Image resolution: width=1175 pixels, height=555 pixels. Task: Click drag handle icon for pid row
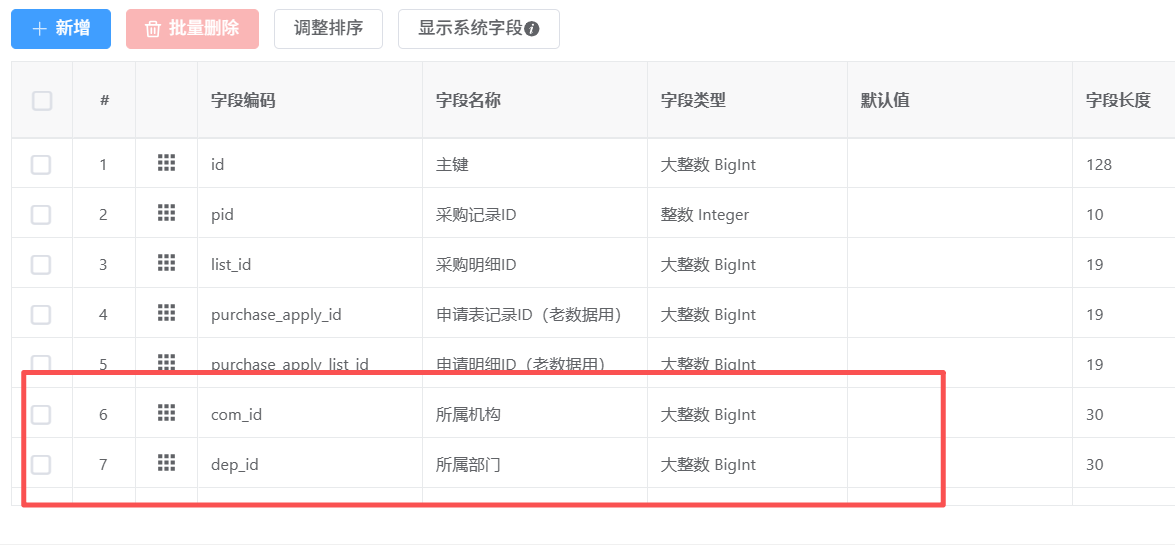click(x=167, y=213)
